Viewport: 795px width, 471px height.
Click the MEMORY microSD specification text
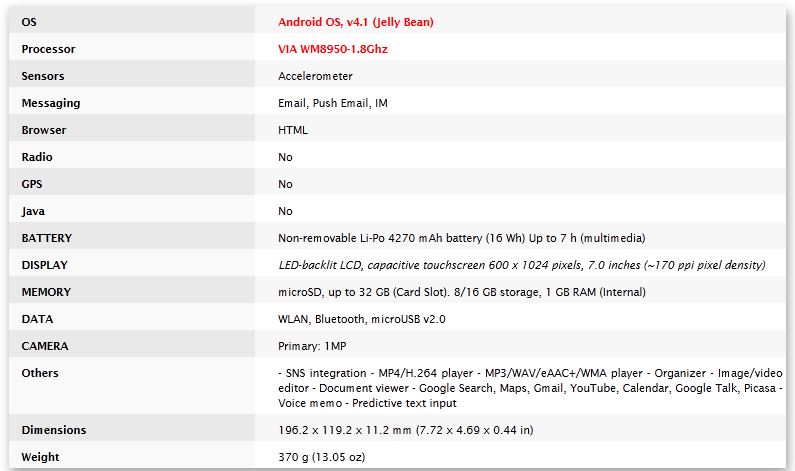point(461,292)
